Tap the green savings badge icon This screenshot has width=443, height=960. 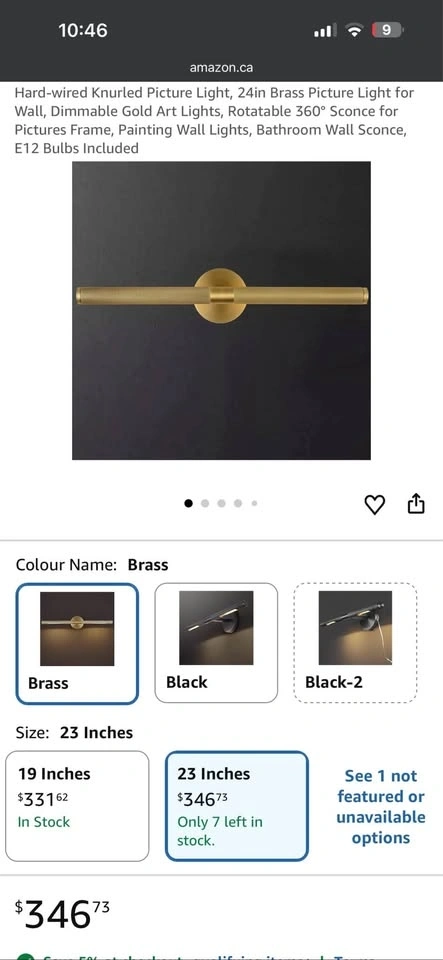pyautogui.click(x=24, y=956)
